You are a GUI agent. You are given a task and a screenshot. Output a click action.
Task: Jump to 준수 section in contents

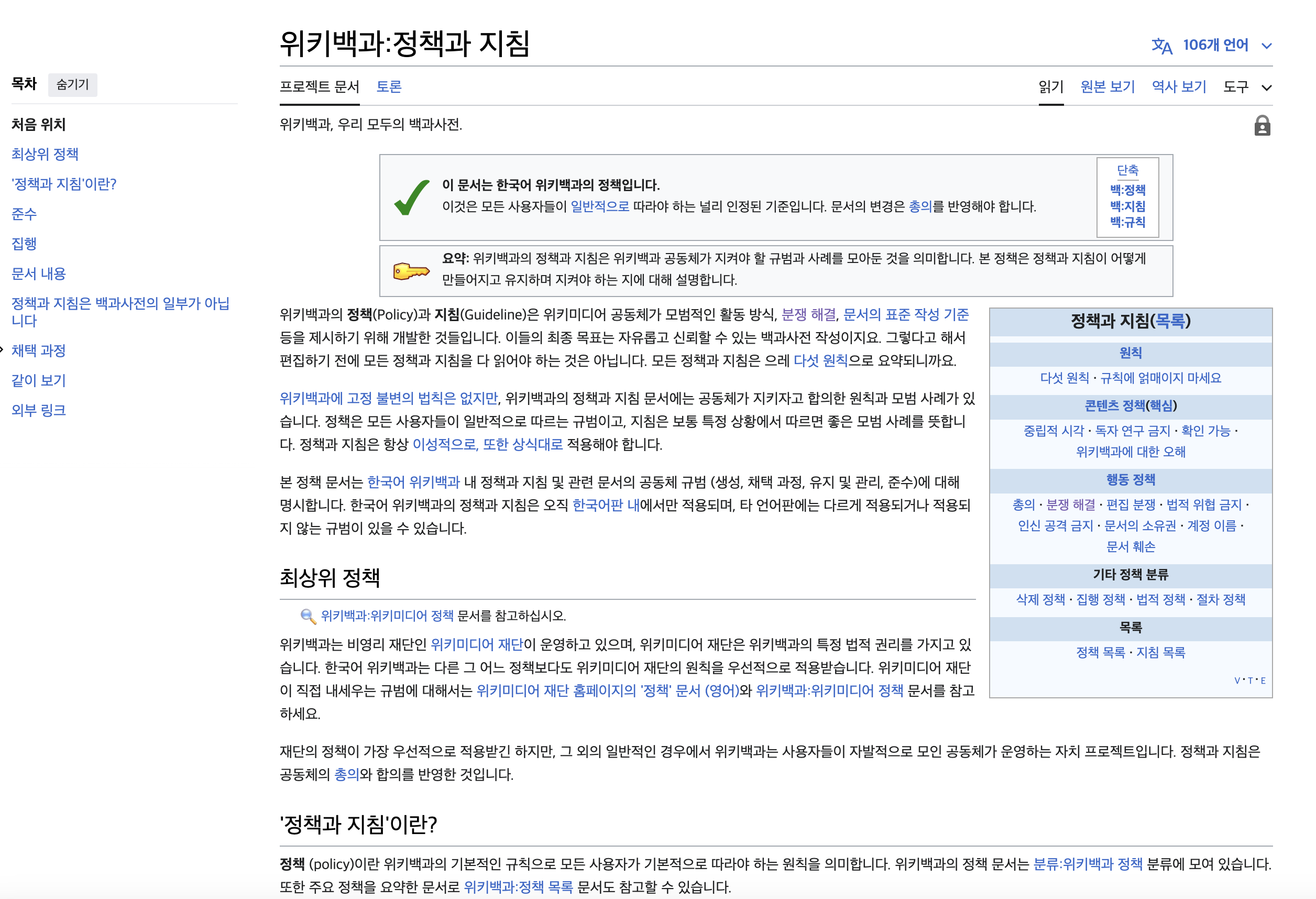click(x=24, y=214)
